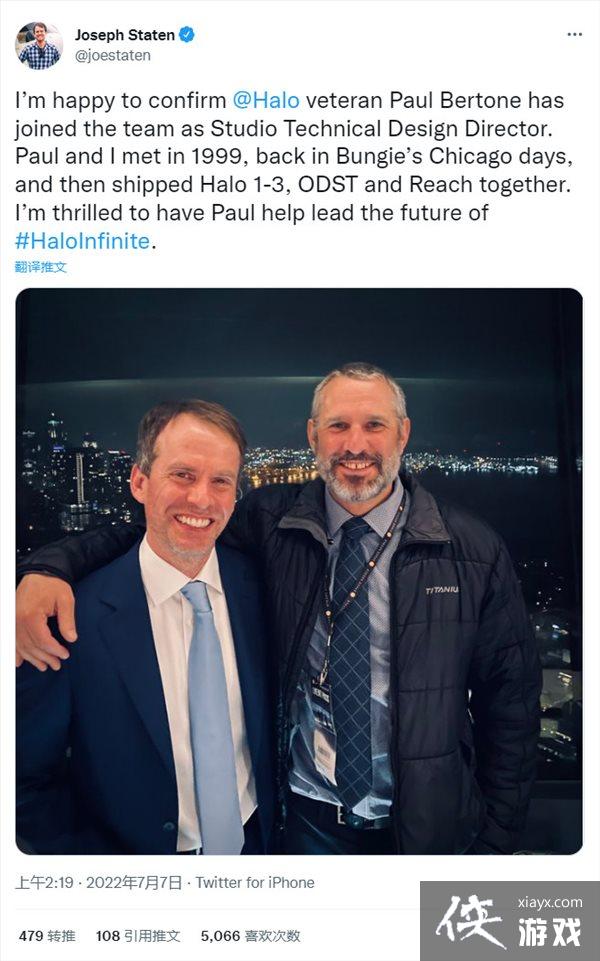The image size is (600, 961).
Task: Follow the @Halo mention link
Action: (x=266, y=101)
